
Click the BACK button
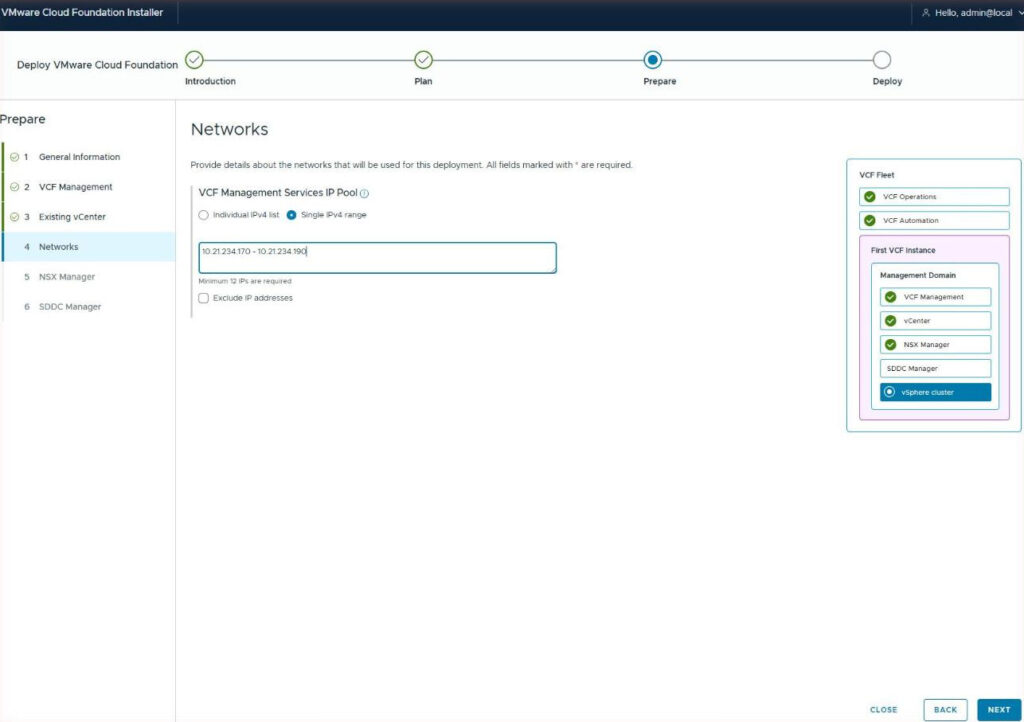coord(945,710)
